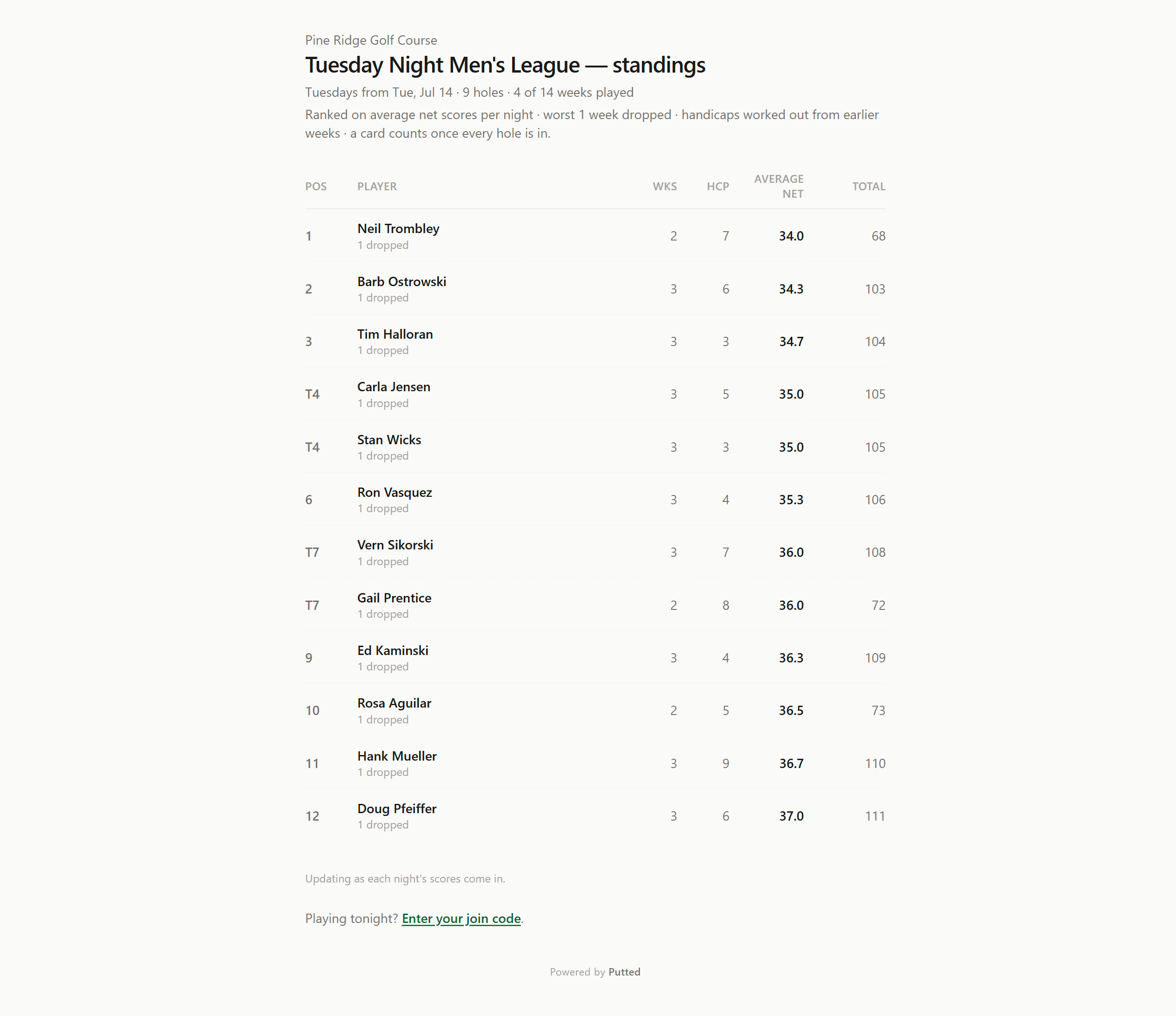Click Ron Vasquez's player name
This screenshot has height=1016, width=1176.
(x=394, y=492)
